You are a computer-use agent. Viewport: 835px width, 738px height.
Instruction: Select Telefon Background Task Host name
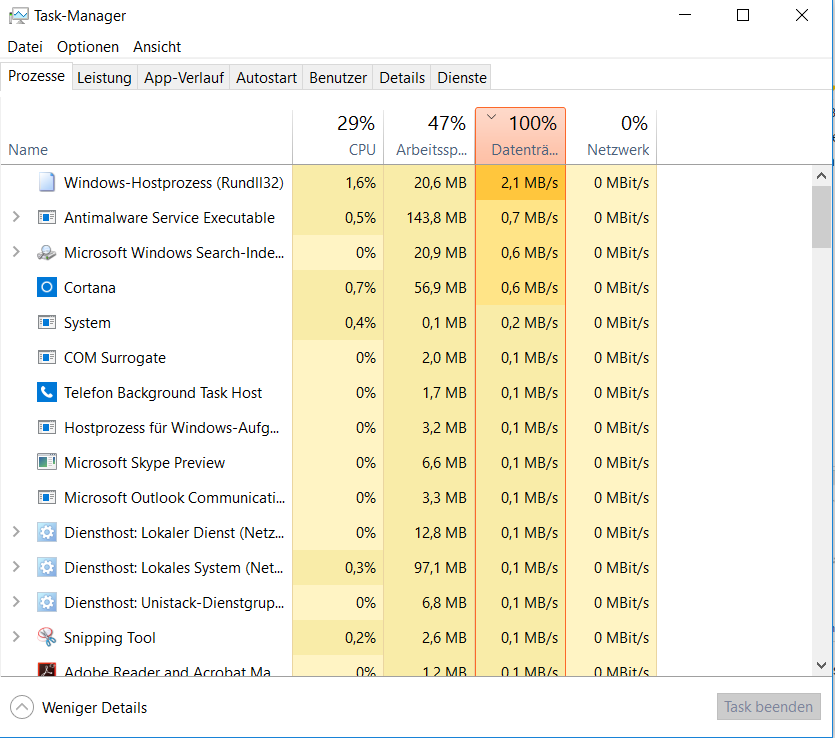click(163, 392)
